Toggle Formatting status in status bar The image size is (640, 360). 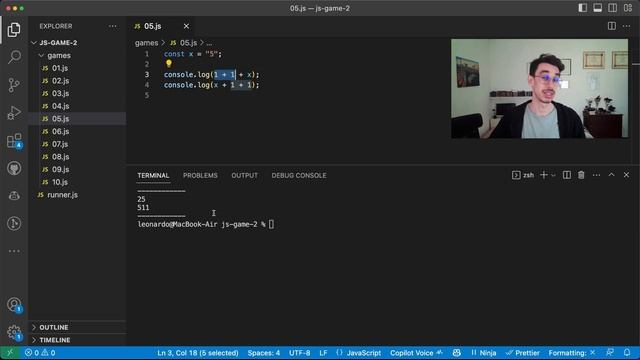pyautogui.click(x=571, y=353)
